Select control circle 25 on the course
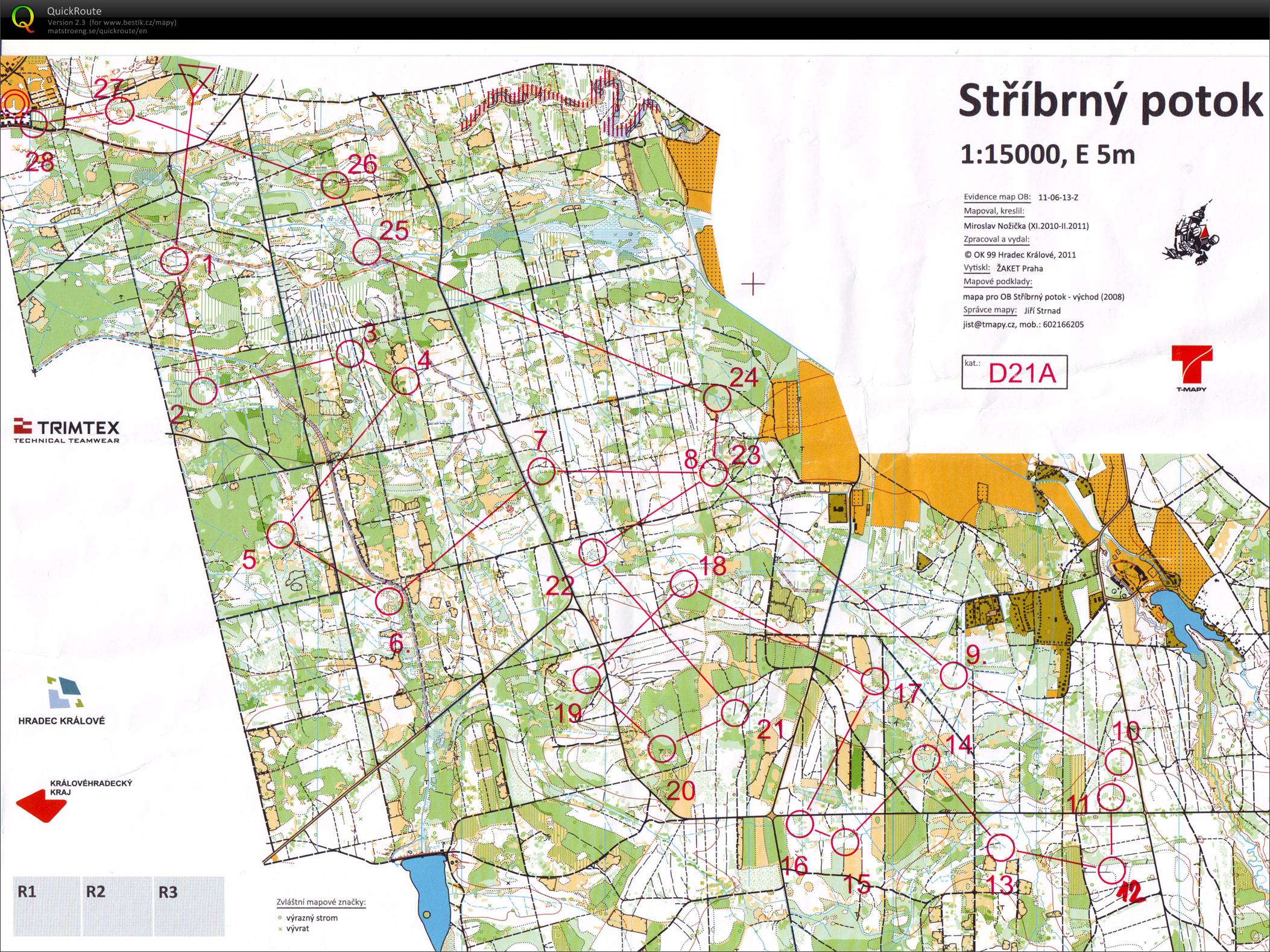The width and height of the screenshot is (1270, 952). (366, 251)
